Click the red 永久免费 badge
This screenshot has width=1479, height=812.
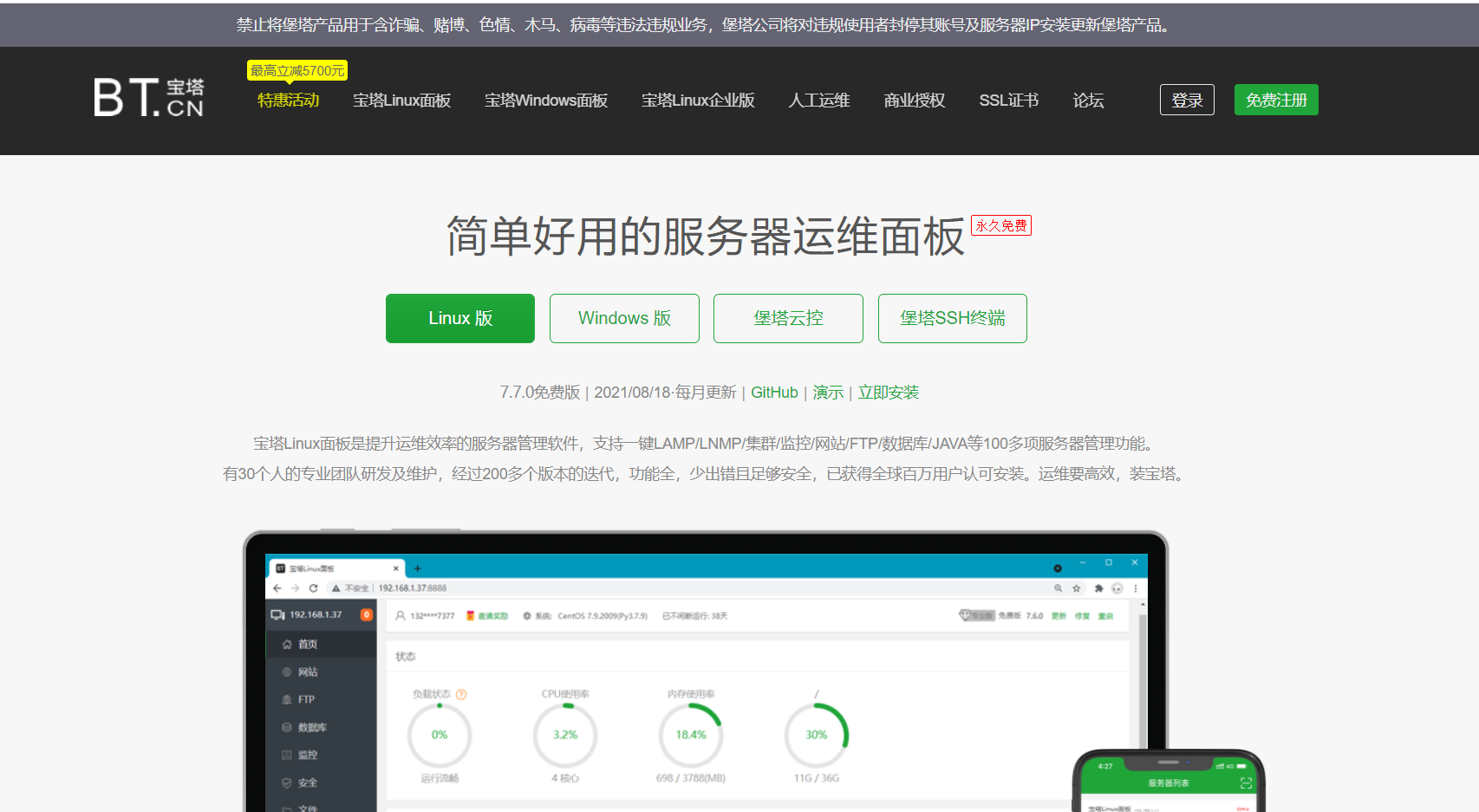tap(1001, 225)
